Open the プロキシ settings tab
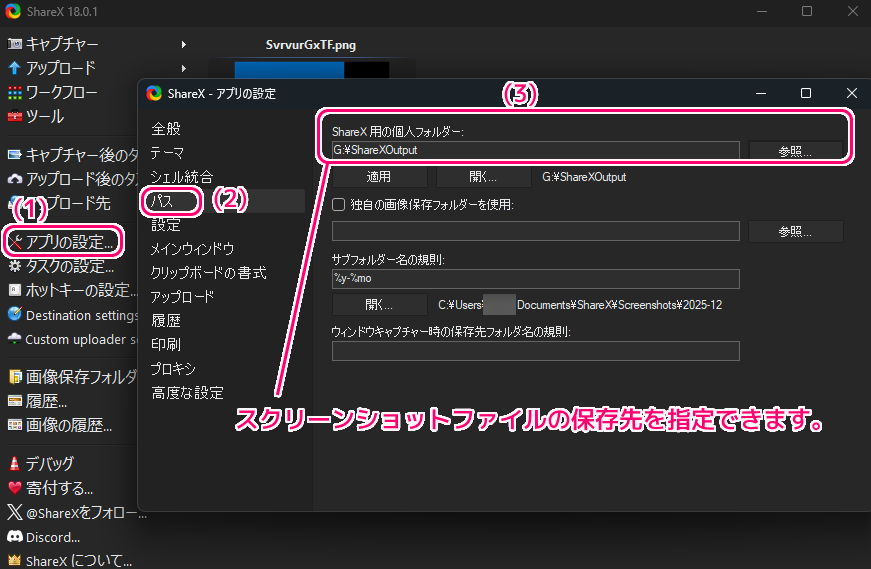Viewport: 871px width, 569px height. pos(173,368)
